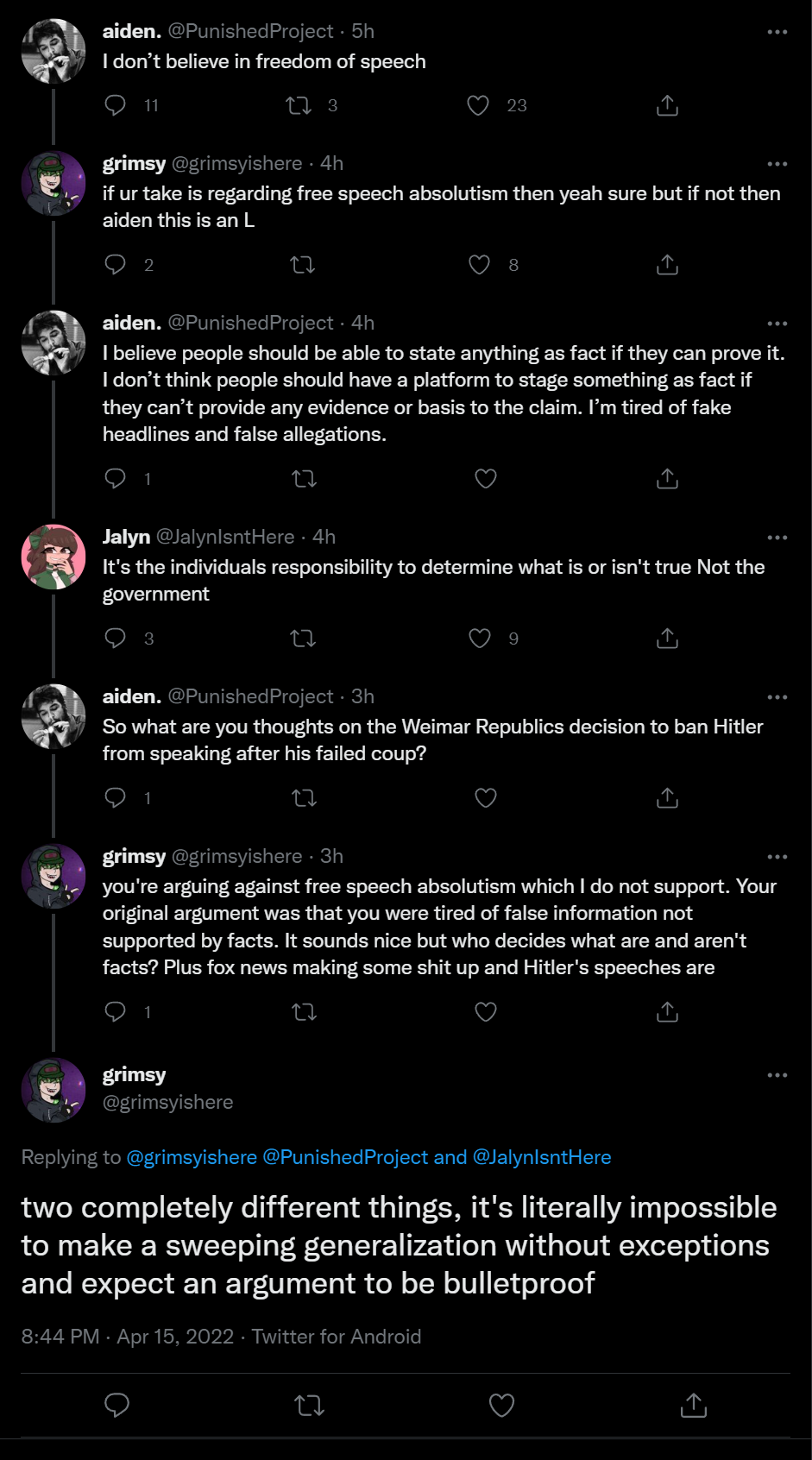Share aiden's Weimar Republic tweet
Screen dimensions: 812x1460
pyautogui.click(x=667, y=798)
